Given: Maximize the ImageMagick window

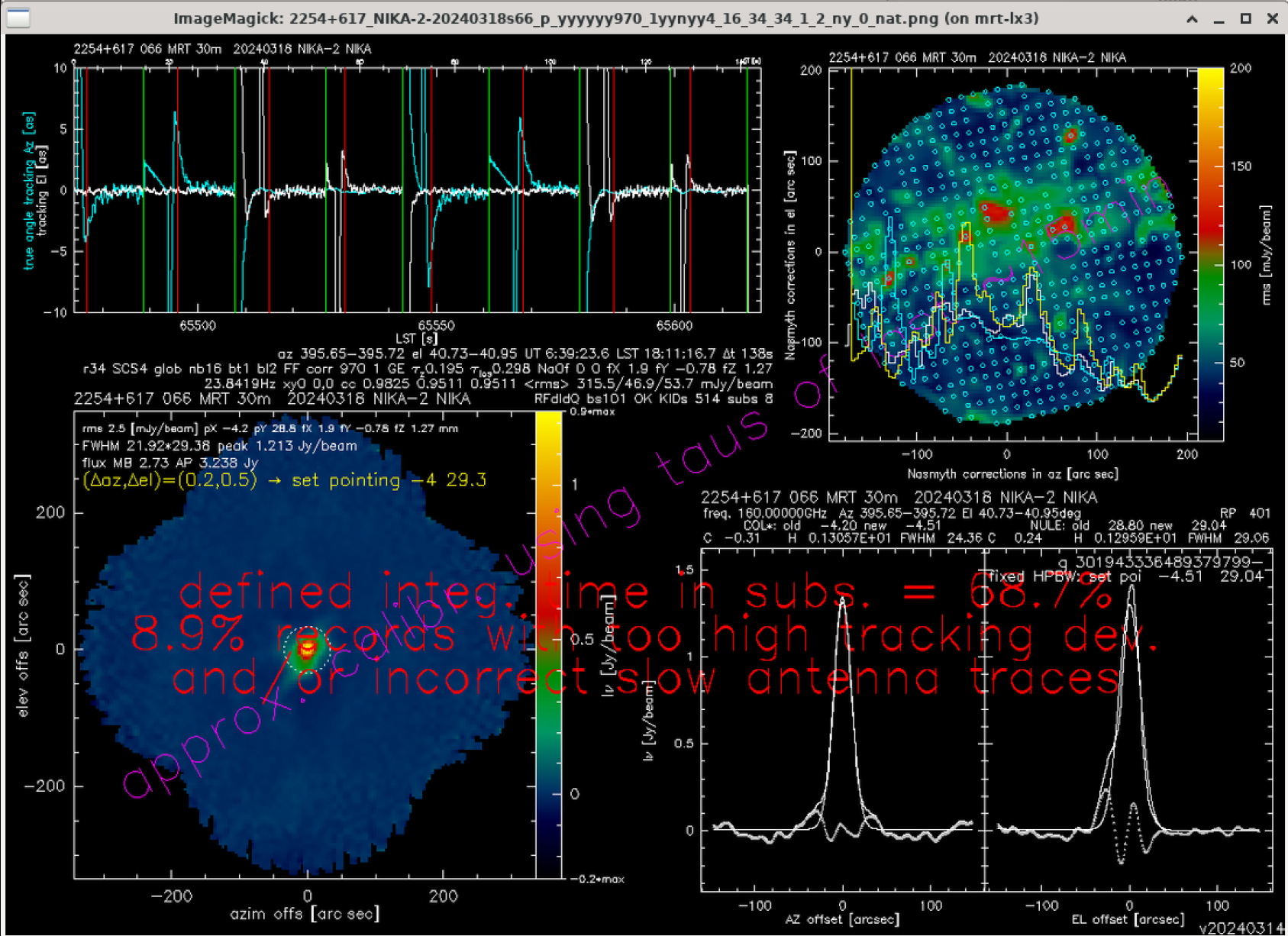Looking at the screenshot, I should pos(1245,19).
